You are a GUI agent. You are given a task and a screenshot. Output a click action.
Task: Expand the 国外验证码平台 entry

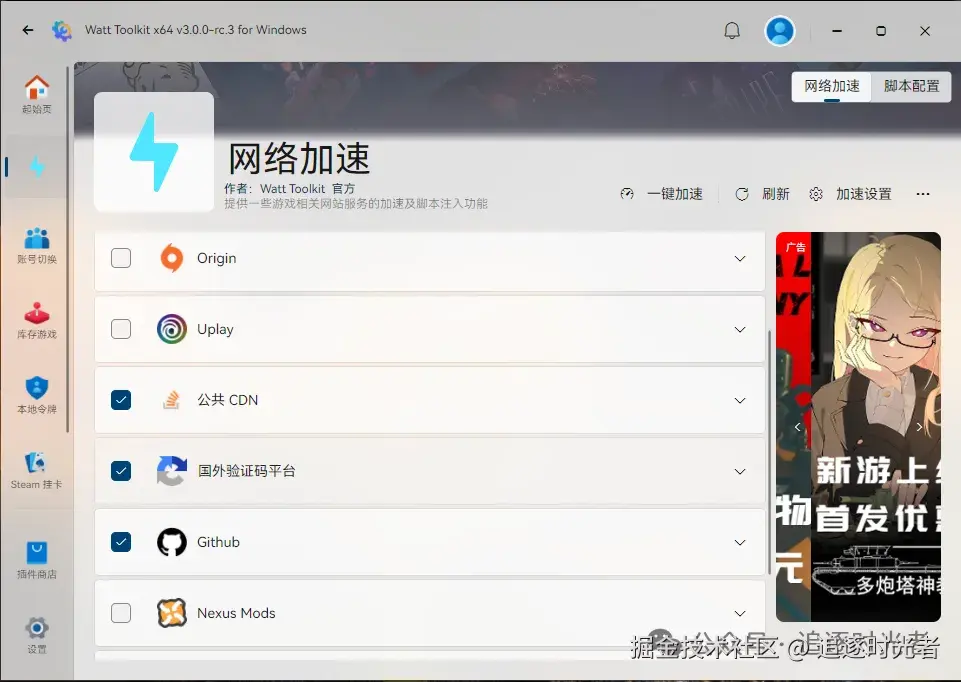coord(739,470)
